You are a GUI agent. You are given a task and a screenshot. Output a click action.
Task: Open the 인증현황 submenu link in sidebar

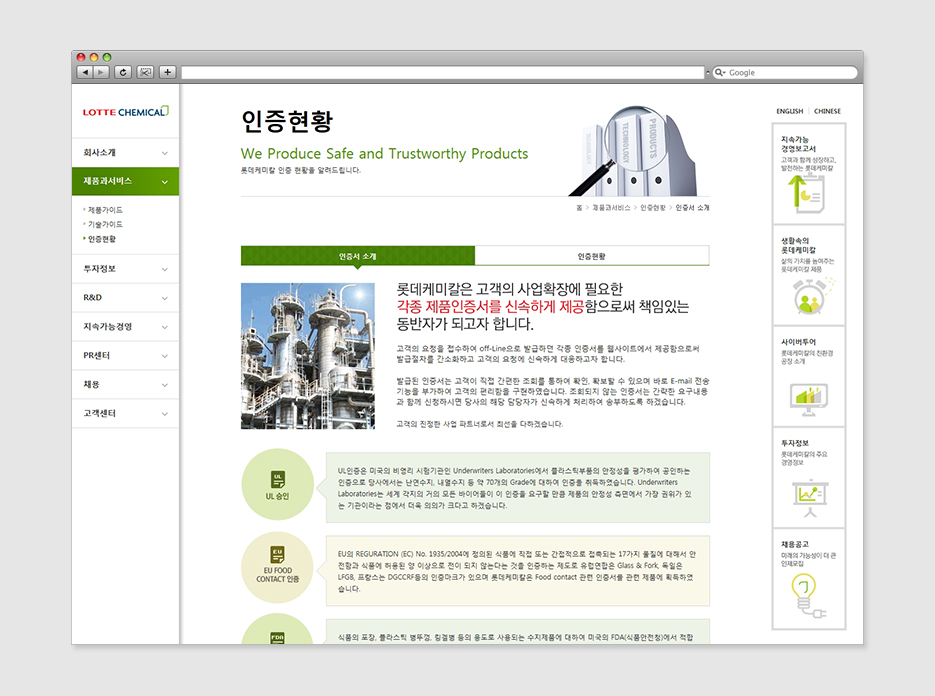[102, 239]
